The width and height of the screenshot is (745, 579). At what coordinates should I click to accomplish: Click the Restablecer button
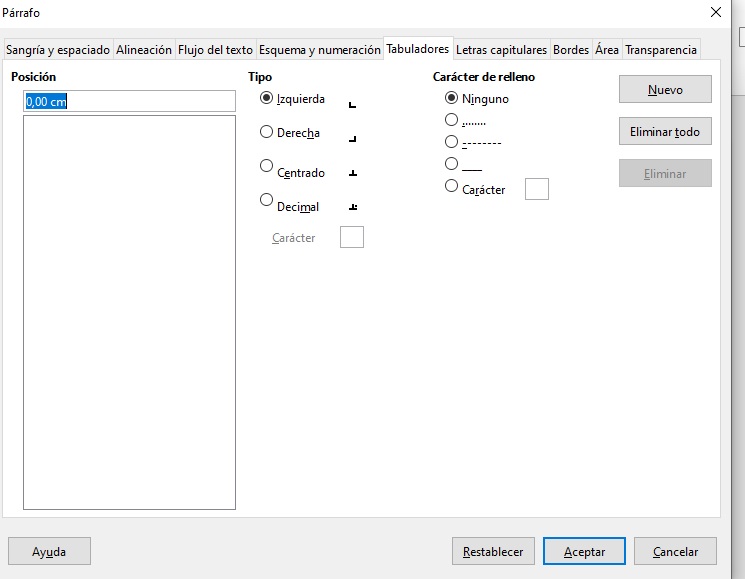pyautogui.click(x=493, y=551)
